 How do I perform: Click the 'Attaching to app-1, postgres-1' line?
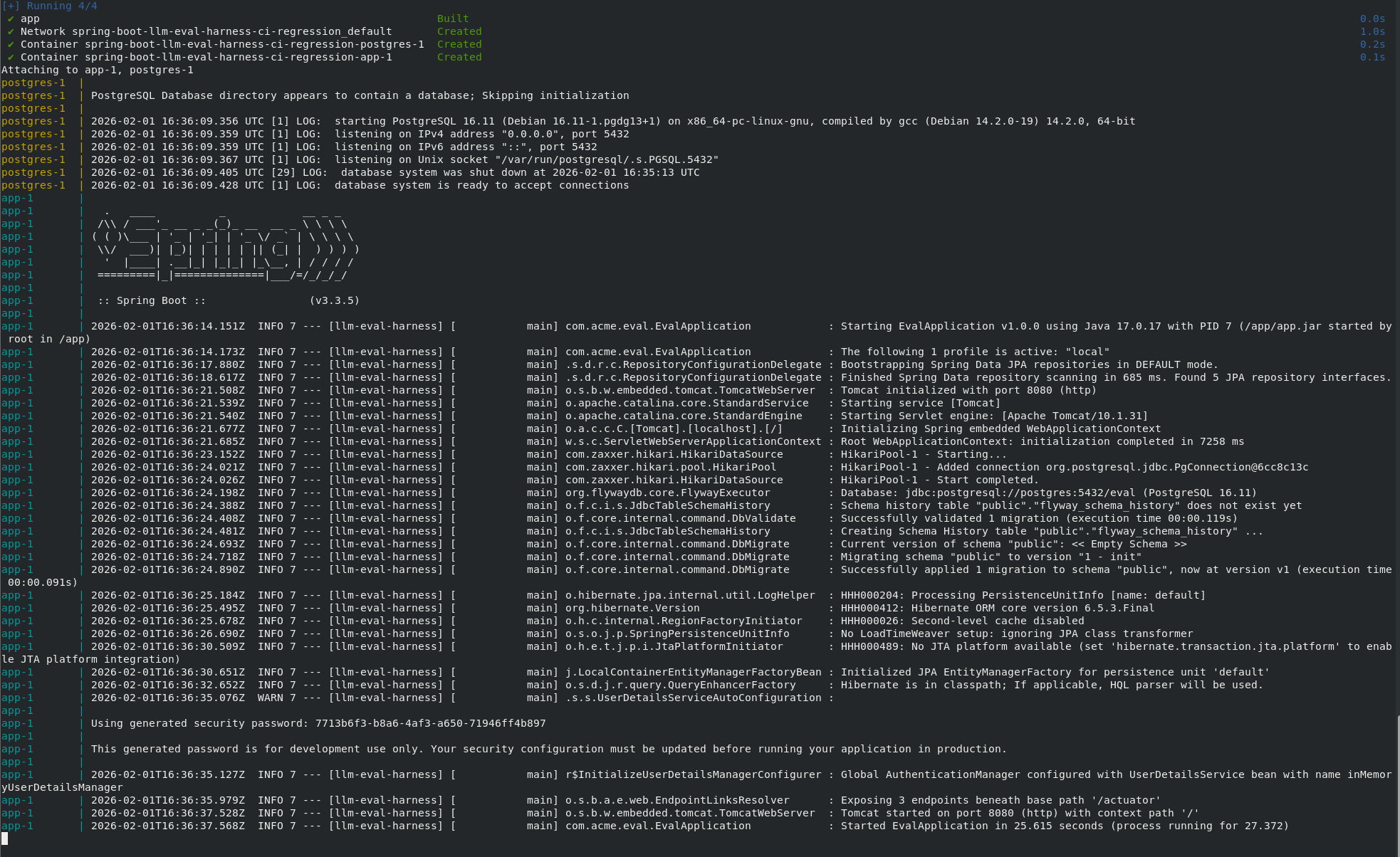98,70
